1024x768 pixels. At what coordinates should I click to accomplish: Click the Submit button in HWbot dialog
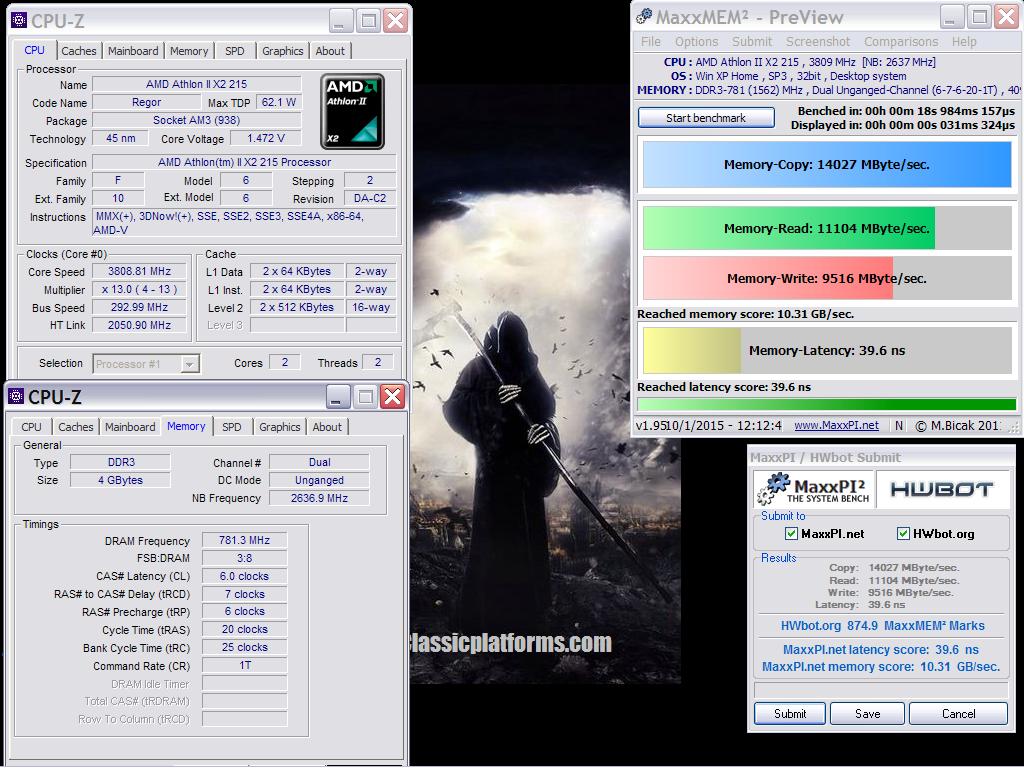pos(790,714)
